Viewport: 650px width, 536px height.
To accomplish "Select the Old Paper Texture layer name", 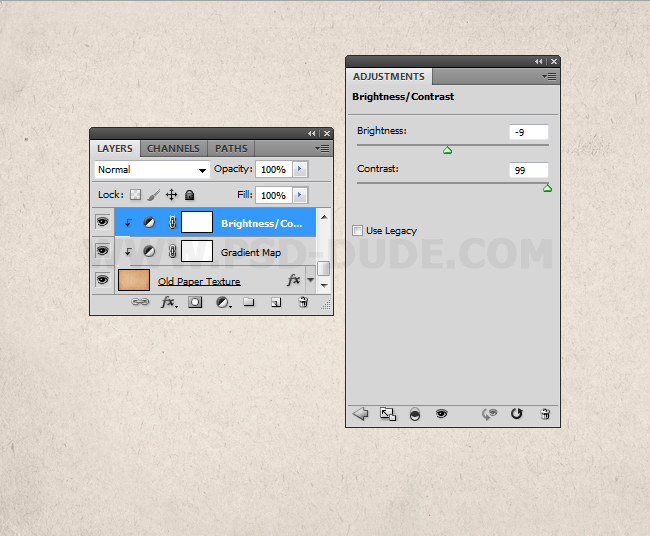I will [199, 281].
